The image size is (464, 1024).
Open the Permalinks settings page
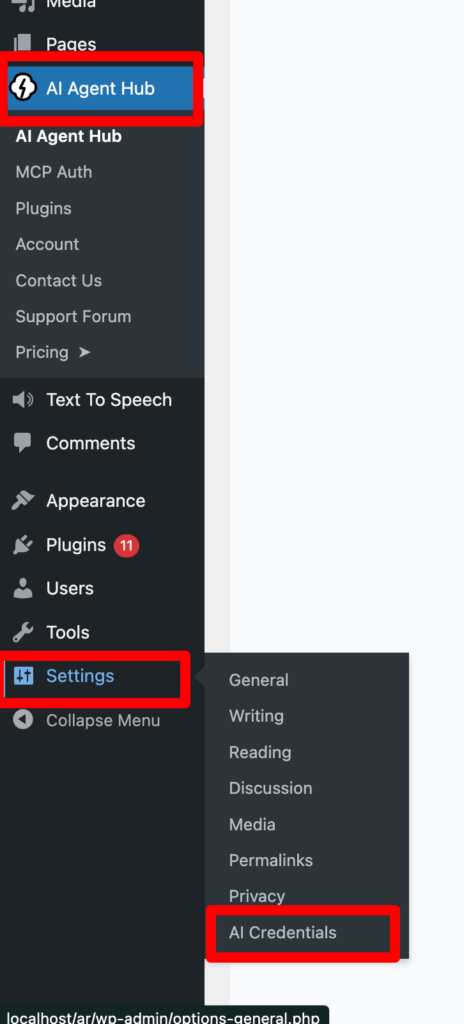click(271, 860)
